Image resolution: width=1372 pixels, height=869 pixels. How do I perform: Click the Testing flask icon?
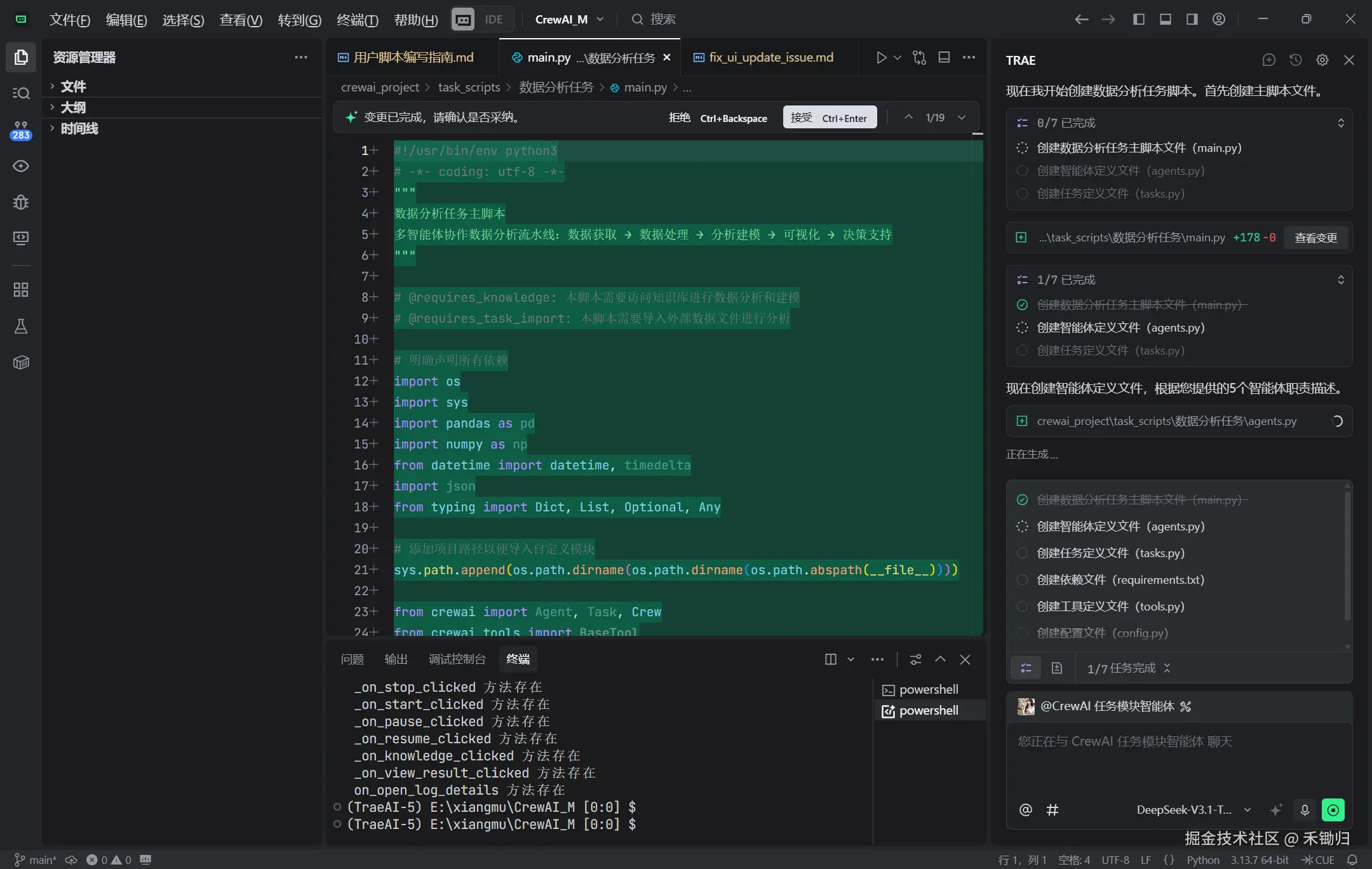coord(21,327)
